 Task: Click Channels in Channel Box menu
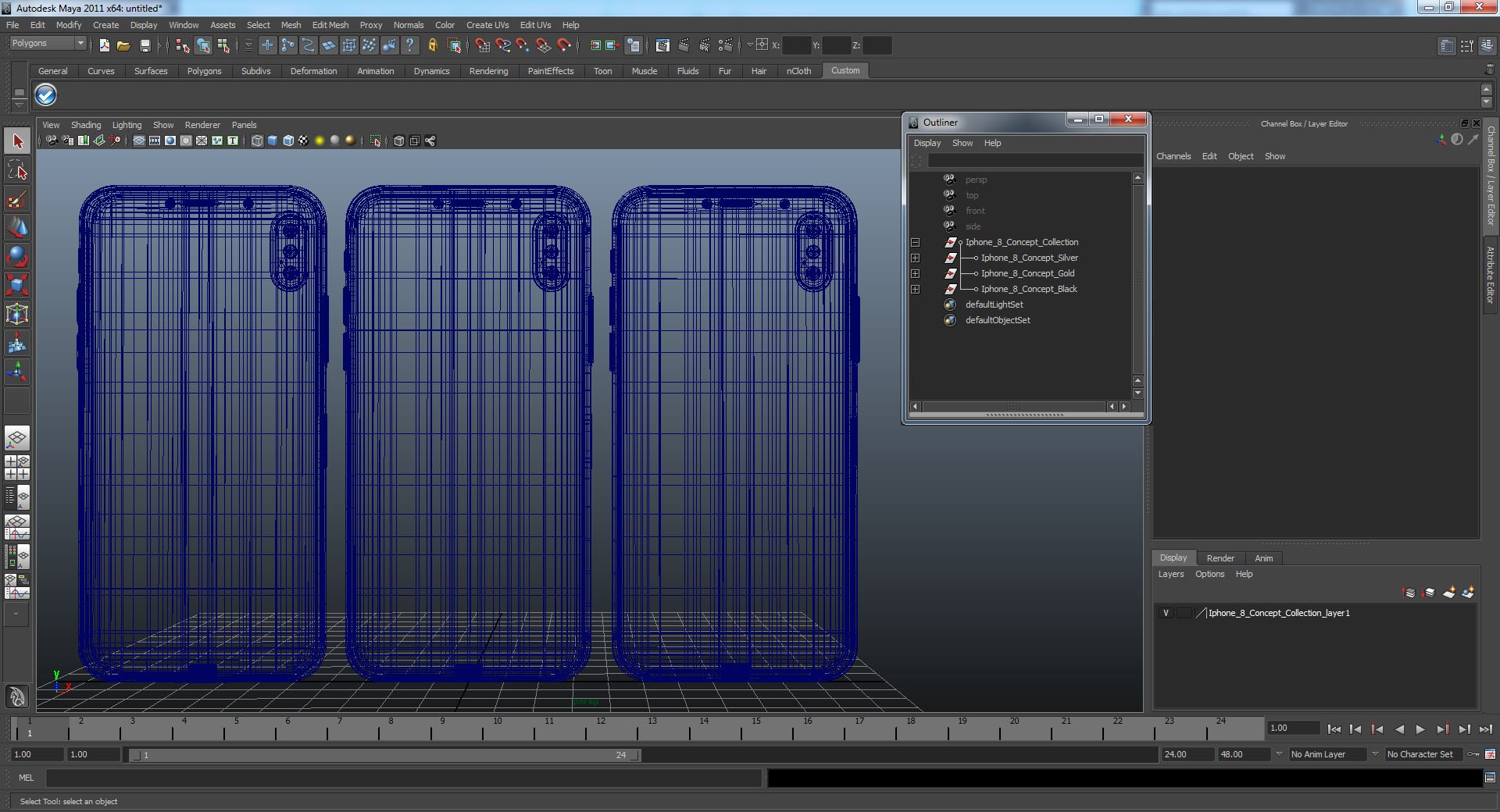tap(1173, 156)
